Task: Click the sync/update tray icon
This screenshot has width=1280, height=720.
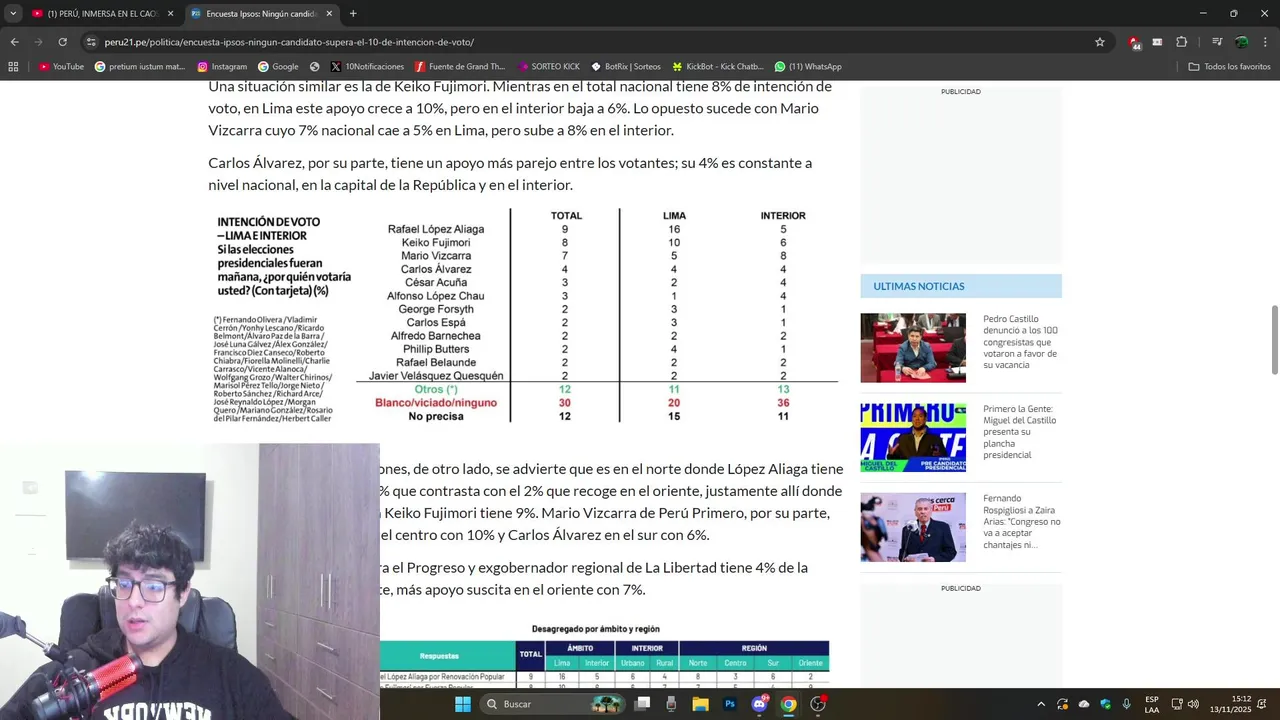Action: click(x=1062, y=704)
